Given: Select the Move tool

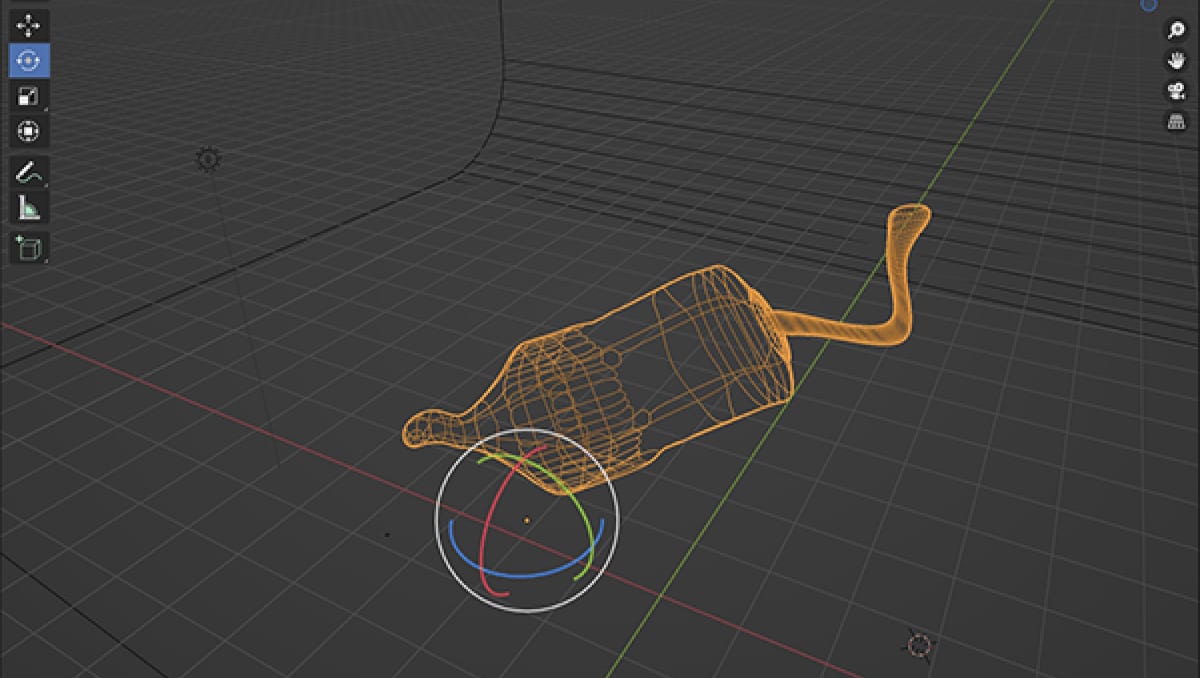Looking at the screenshot, I should [29, 25].
